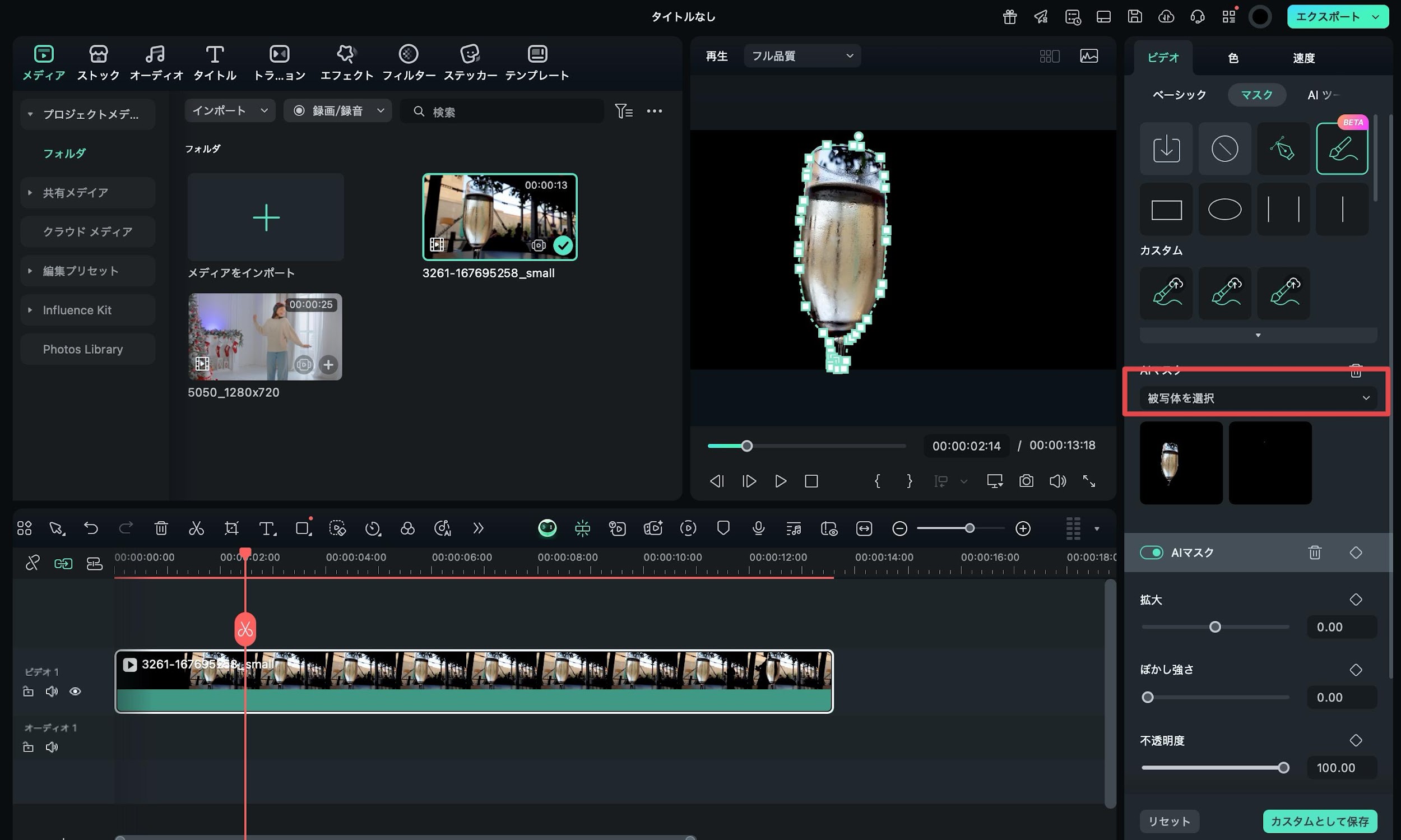Select the pen draw mask tool
This screenshot has width=1401, height=840.
[x=1283, y=148]
